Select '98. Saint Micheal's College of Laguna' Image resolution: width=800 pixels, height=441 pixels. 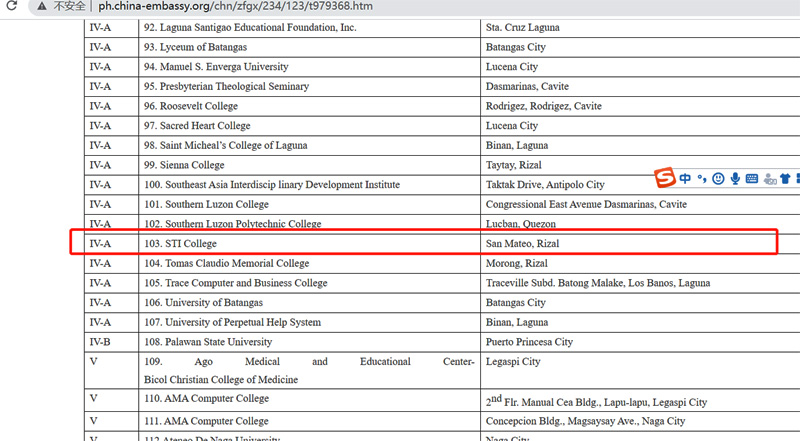(226, 145)
